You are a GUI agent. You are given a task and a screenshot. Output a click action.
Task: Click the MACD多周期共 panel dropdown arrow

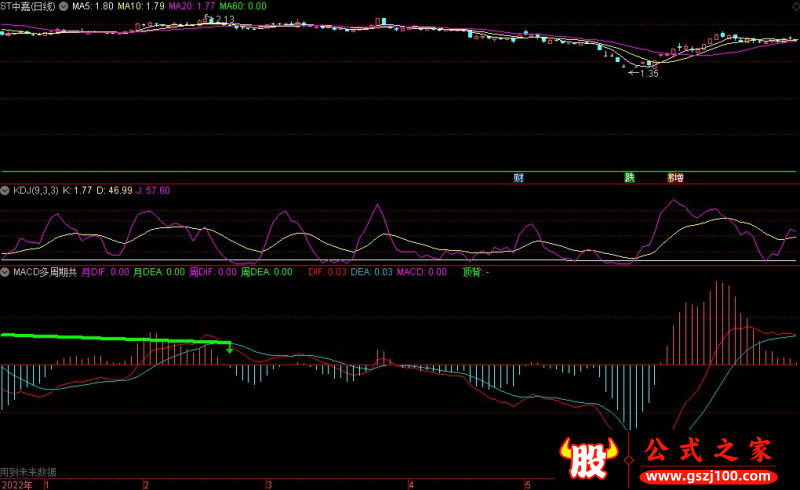(5, 271)
